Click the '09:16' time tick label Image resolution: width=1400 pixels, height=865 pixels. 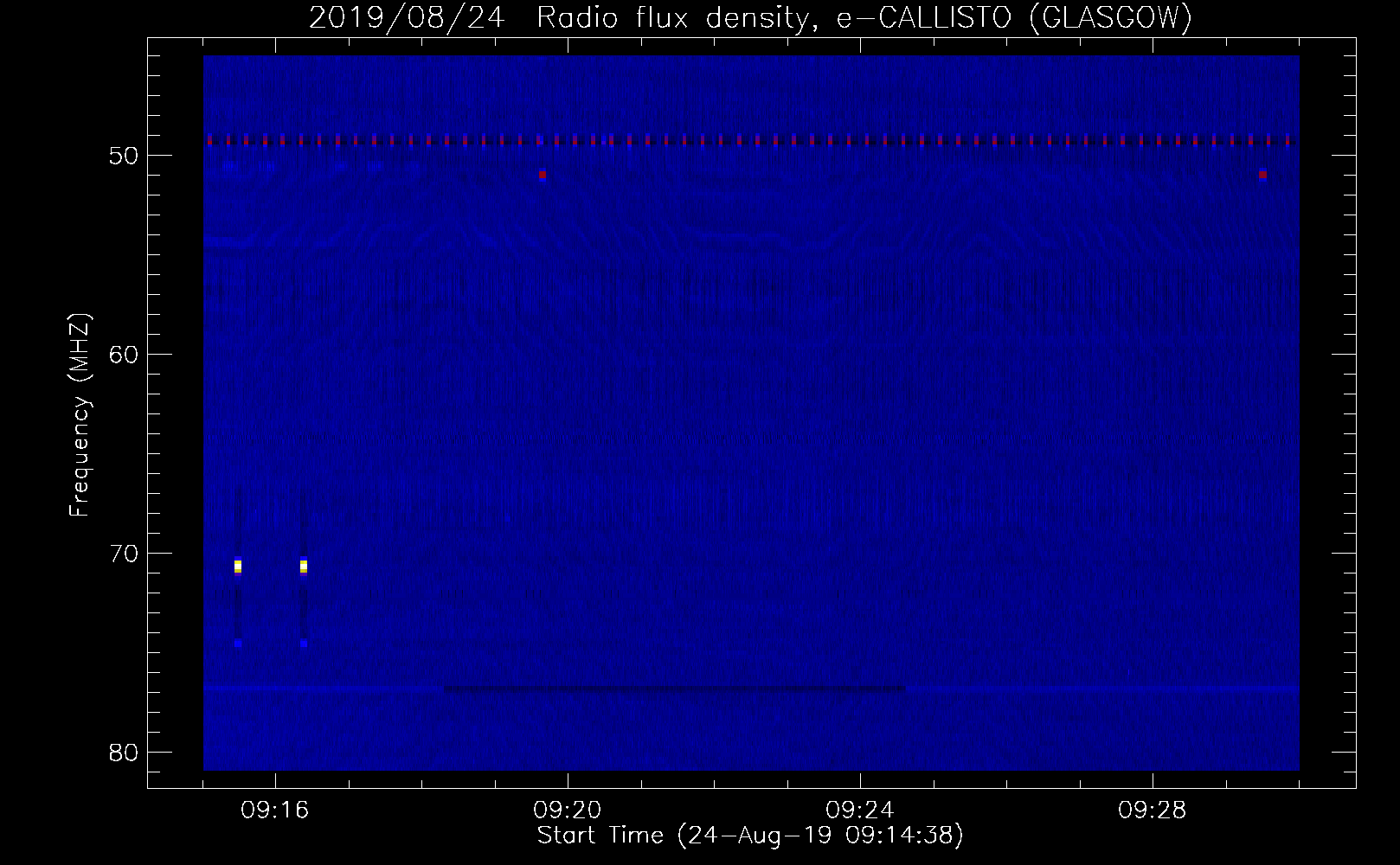click(x=275, y=811)
